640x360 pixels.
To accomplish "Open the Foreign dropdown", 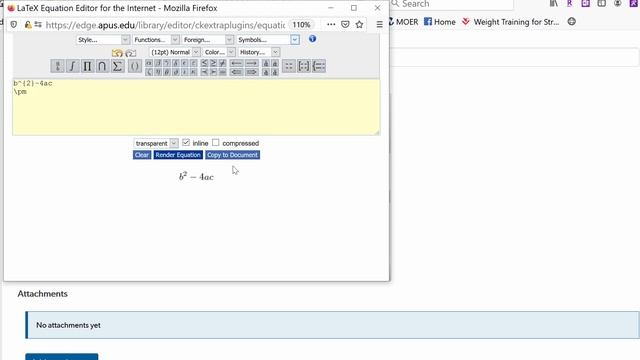I will (x=208, y=40).
